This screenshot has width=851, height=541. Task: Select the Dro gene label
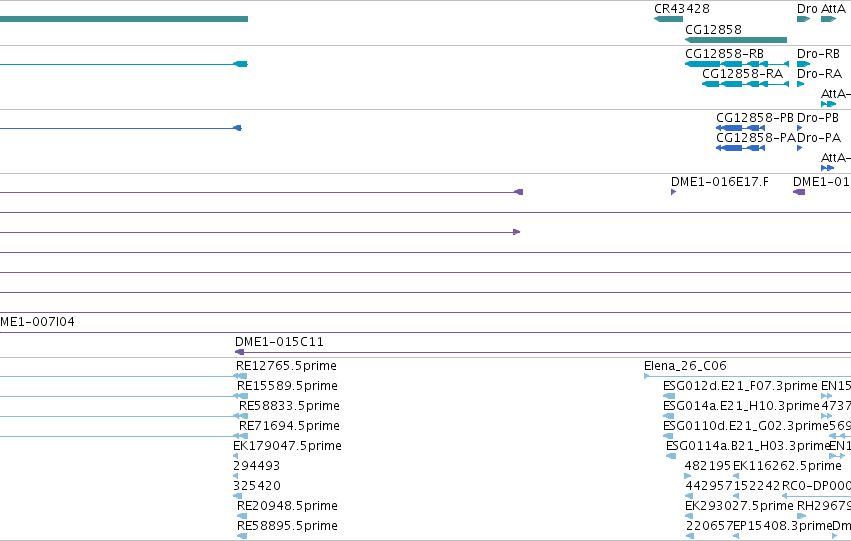pos(807,9)
